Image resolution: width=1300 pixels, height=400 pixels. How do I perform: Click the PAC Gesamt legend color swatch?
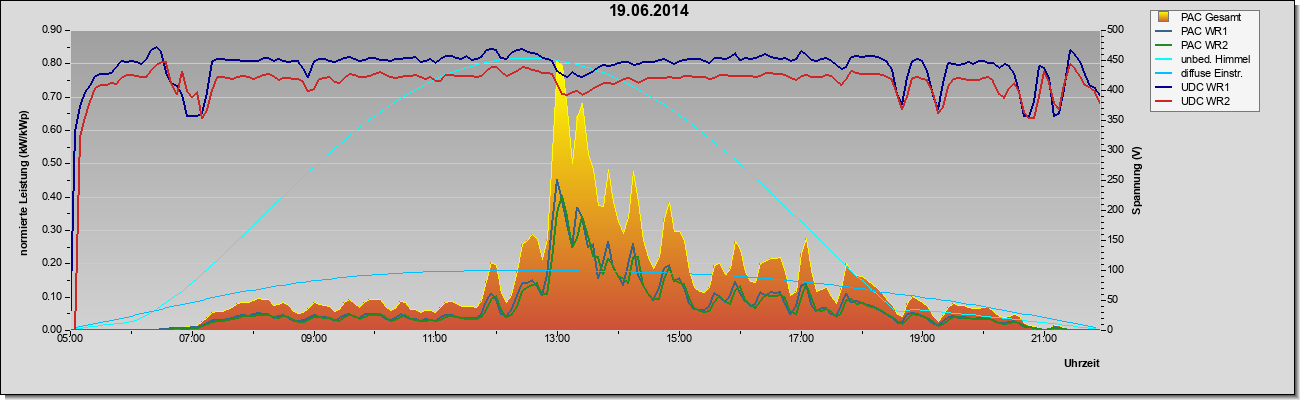(x=1165, y=17)
